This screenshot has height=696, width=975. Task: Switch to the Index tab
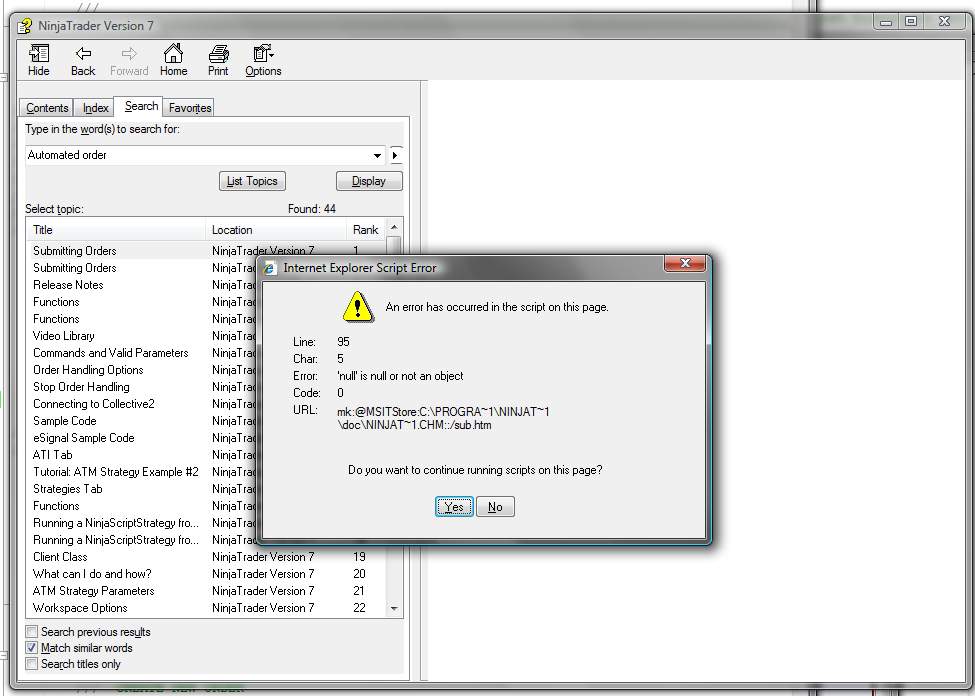tap(95, 108)
